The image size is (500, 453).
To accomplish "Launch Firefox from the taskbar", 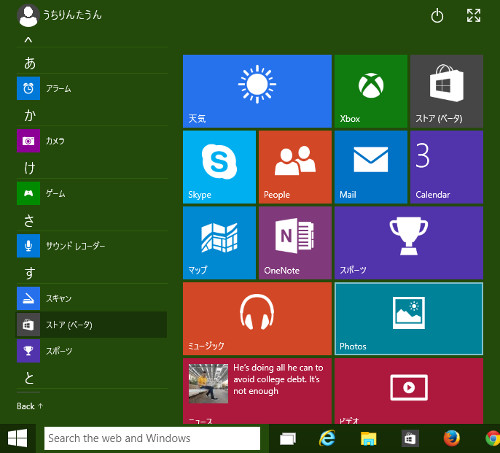I will [x=452, y=438].
